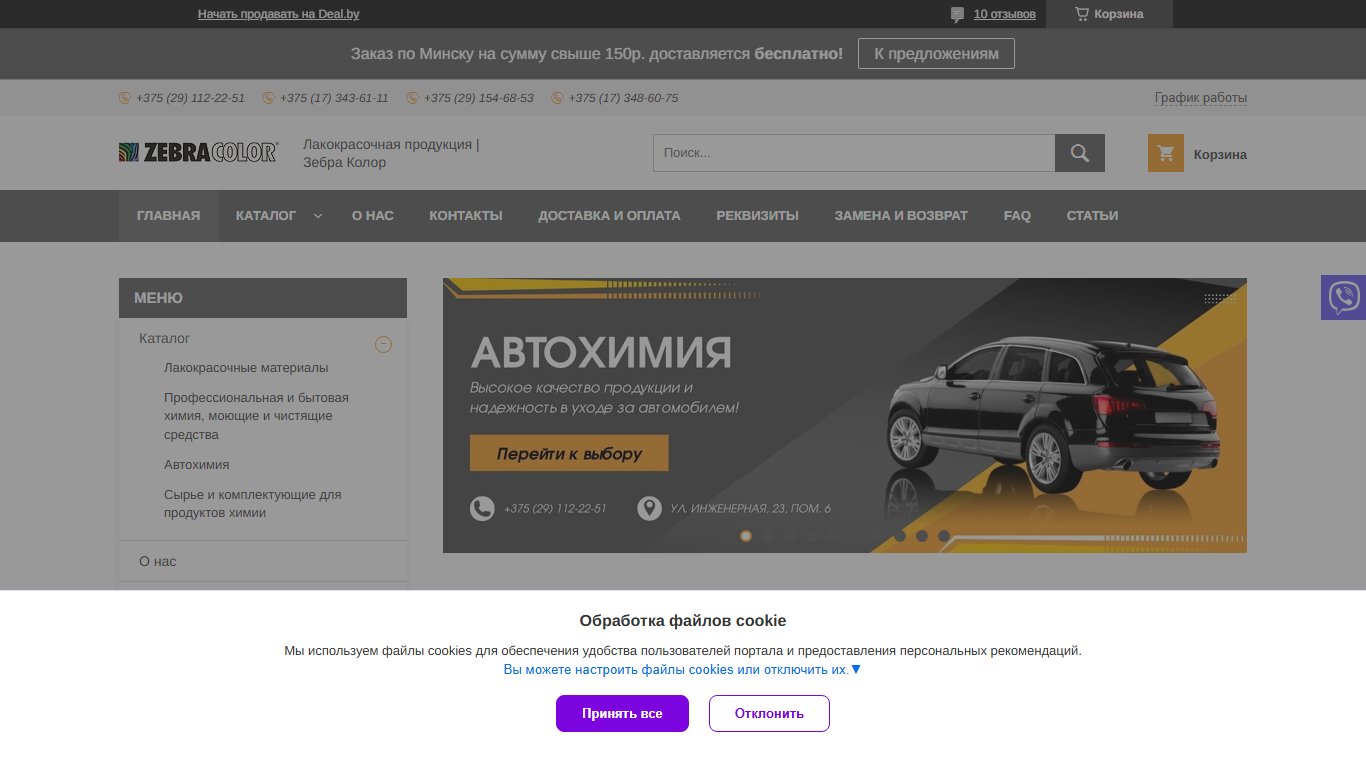The width and height of the screenshot is (1366, 768).
Task: Select Профессиональная и бытовая химия sidebar item
Action: tap(257, 416)
